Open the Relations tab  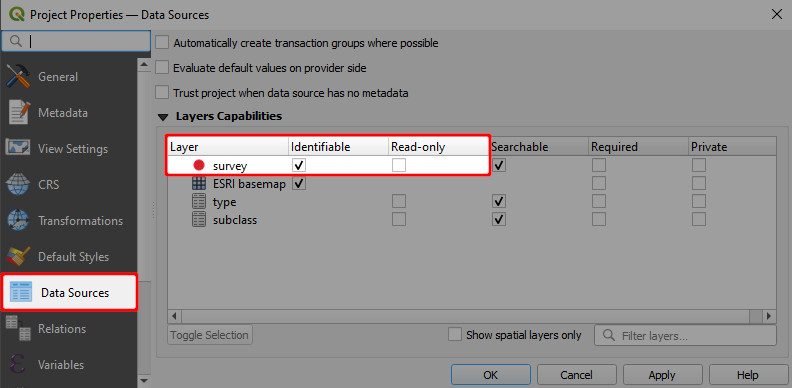point(68,328)
